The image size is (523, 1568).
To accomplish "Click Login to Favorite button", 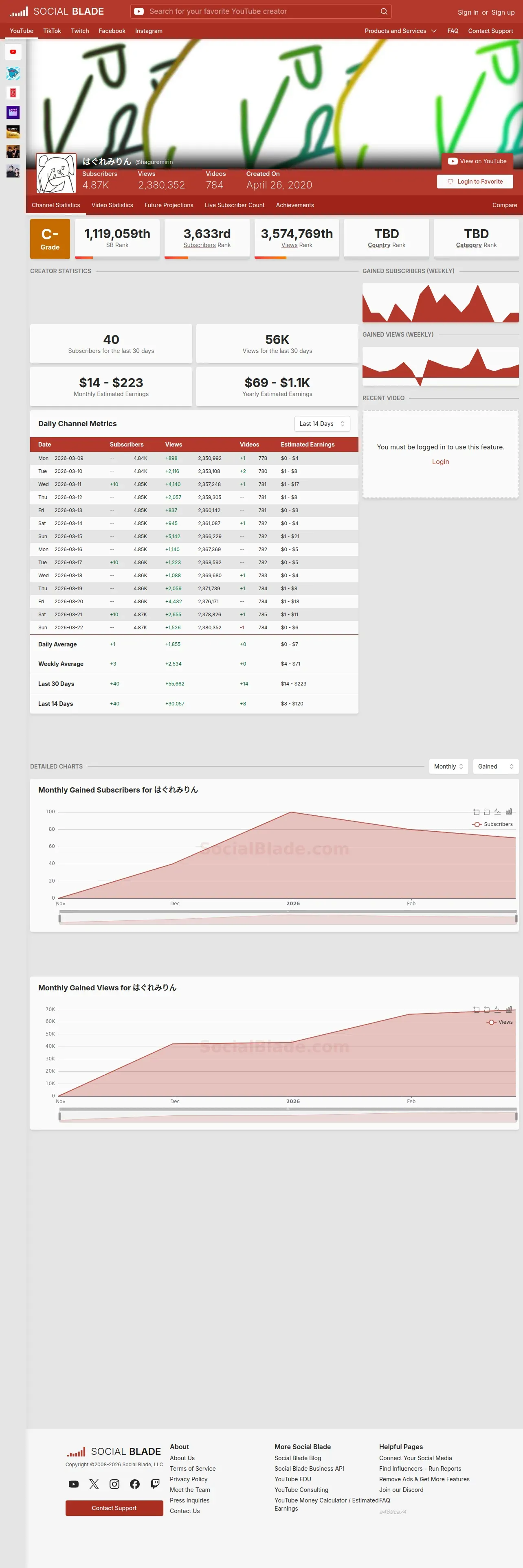I will tap(475, 182).
